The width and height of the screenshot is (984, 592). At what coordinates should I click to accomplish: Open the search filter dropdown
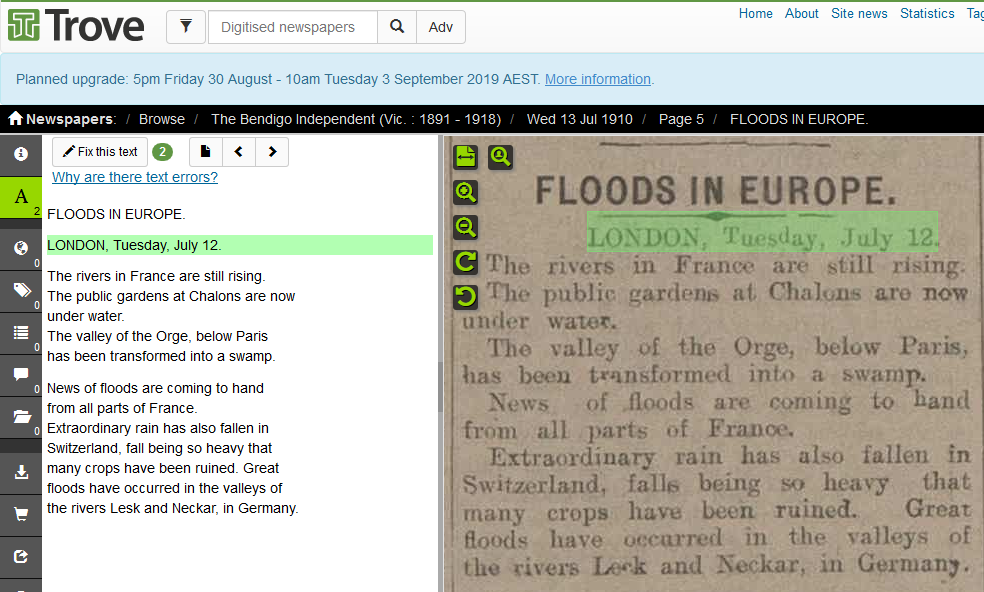185,27
